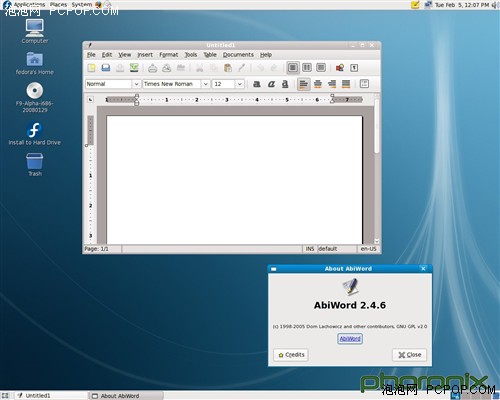
Task: Click the last icon in the formatting toolbar
Action: click(364, 84)
